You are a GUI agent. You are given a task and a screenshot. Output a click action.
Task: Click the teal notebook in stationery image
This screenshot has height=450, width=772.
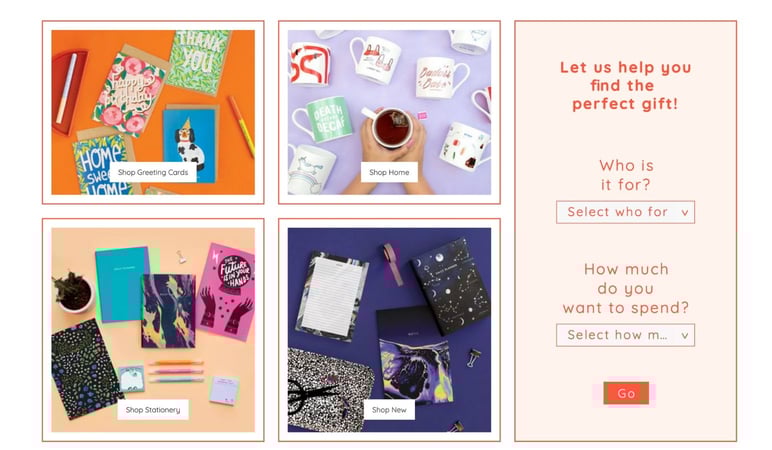coord(124,285)
